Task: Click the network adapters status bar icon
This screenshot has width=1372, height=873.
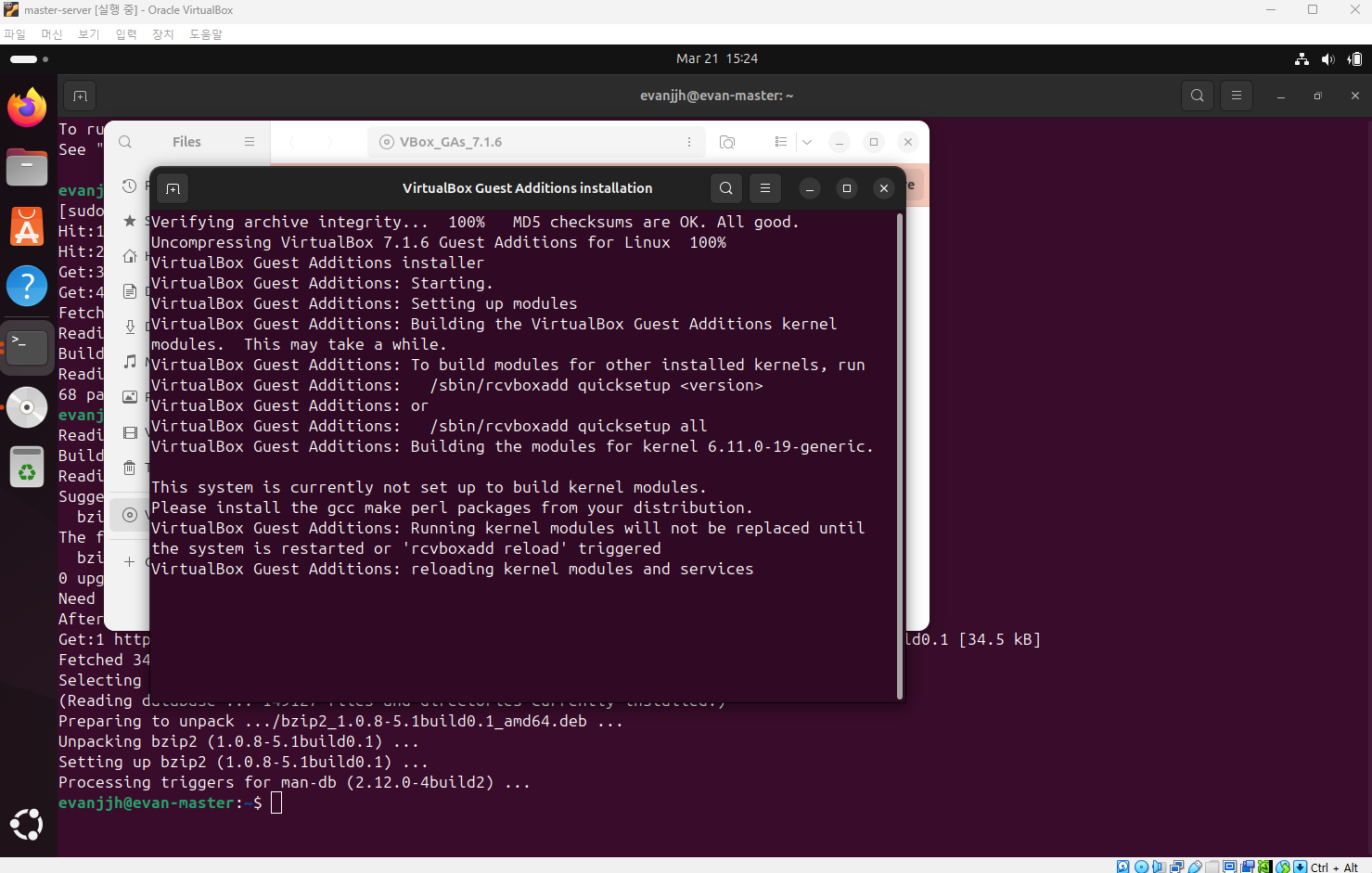Action: pyautogui.click(x=1176, y=867)
